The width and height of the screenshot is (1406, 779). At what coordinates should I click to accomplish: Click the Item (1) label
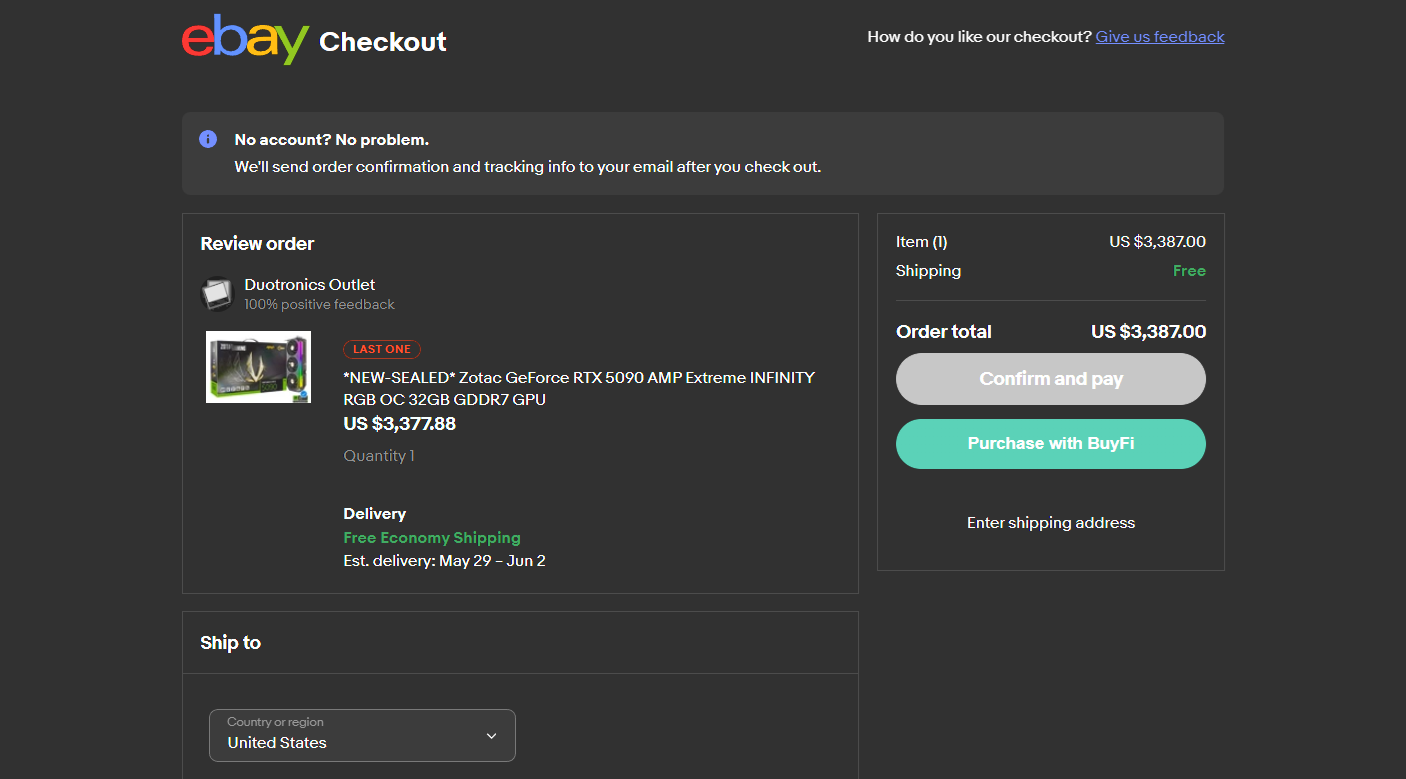[922, 242]
